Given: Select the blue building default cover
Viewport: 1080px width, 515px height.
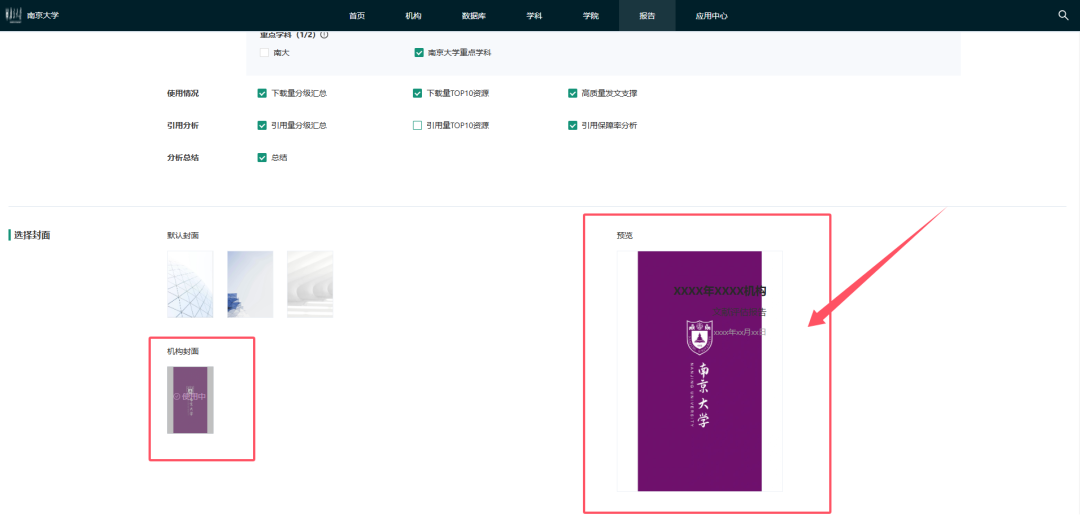Looking at the screenshot, I should (250, 284).
